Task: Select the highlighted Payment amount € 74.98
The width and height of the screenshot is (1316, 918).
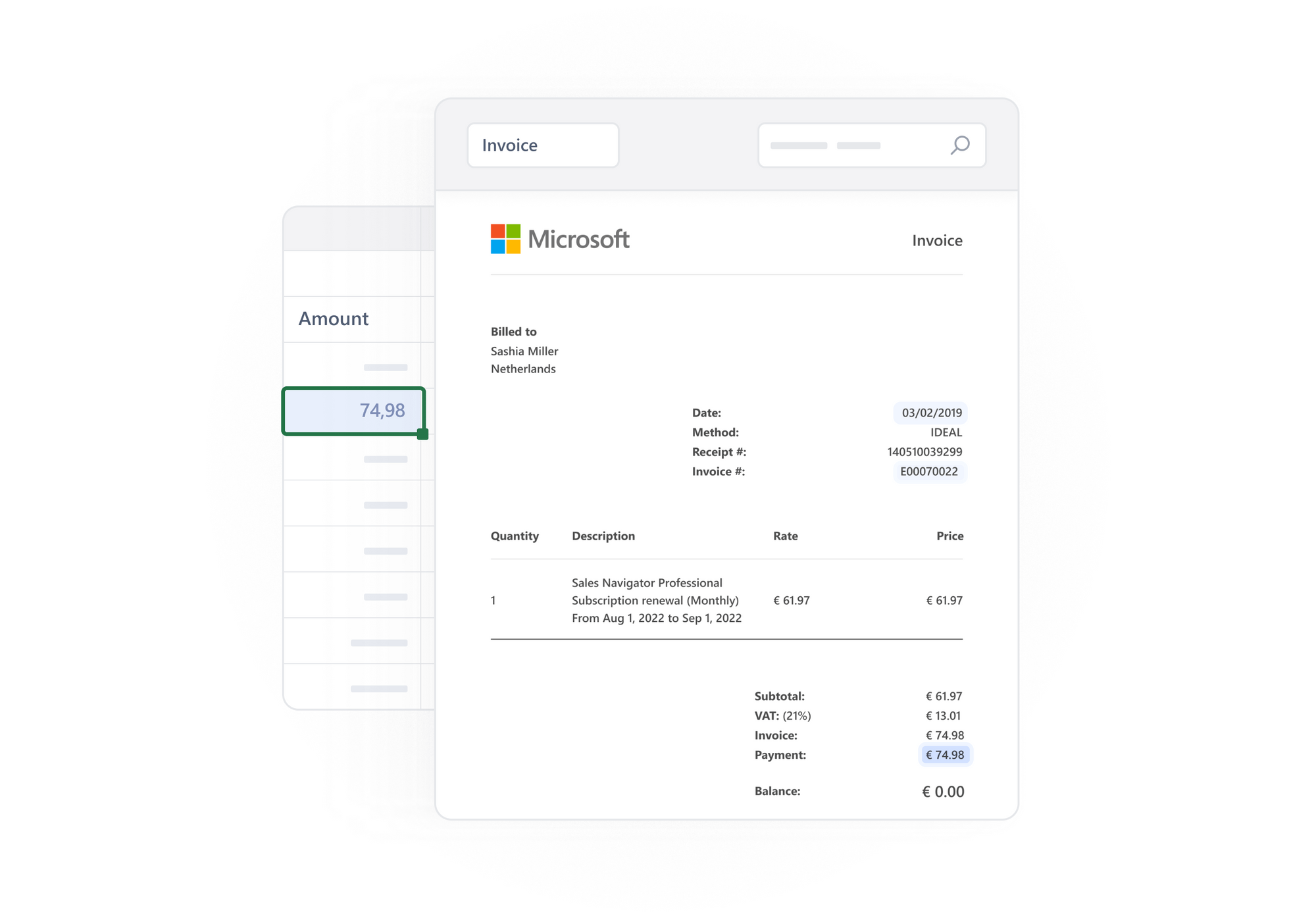Action: [x=946, y=755]
